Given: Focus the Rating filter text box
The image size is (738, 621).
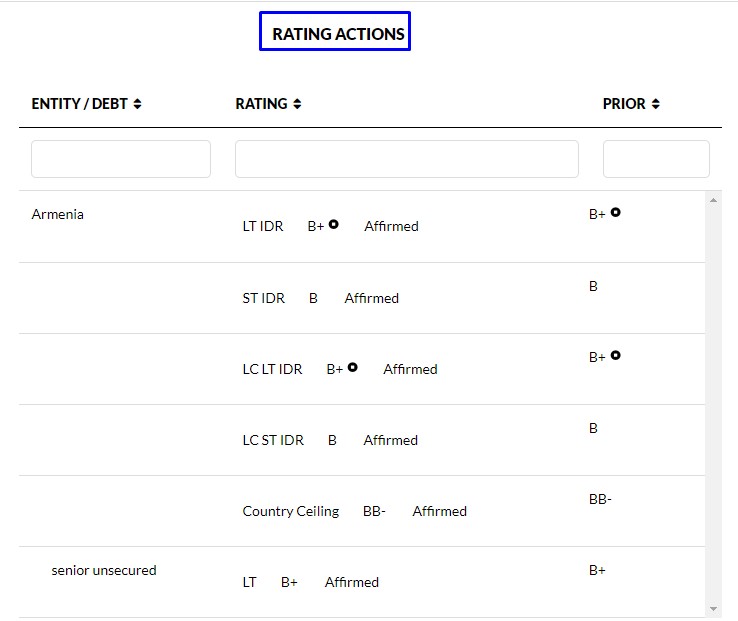Looking at the screenshot, I should pyautogui.click(x=406, y=159).
